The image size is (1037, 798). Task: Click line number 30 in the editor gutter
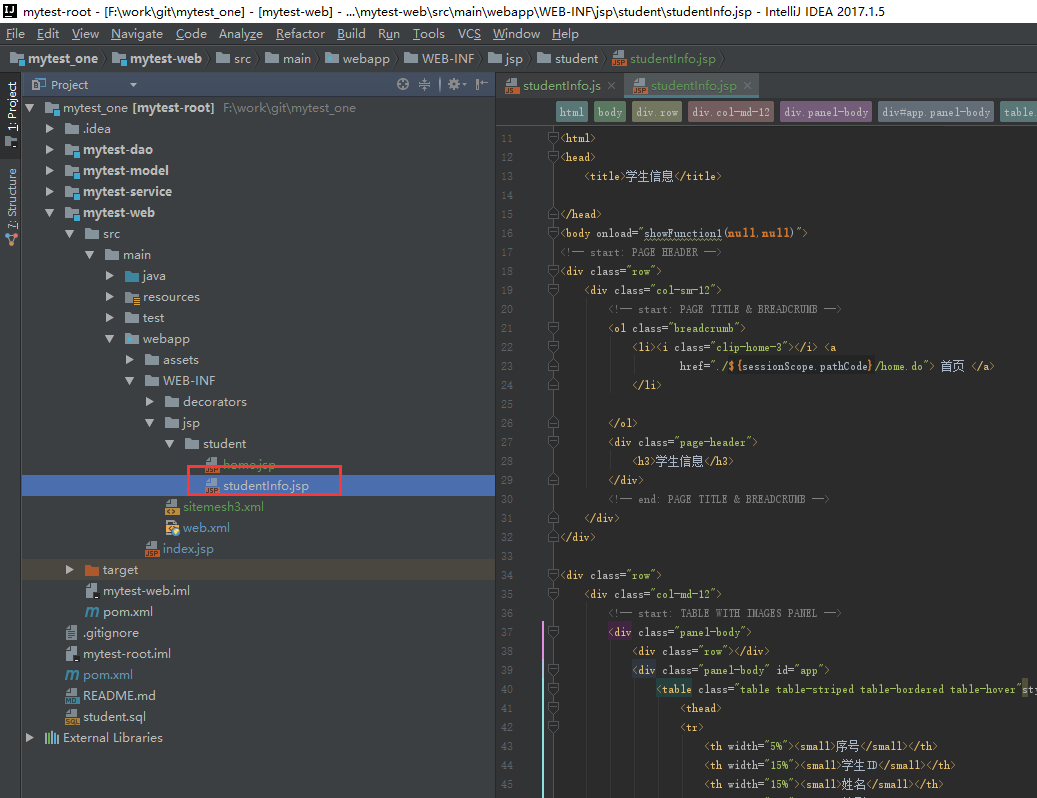505,499
